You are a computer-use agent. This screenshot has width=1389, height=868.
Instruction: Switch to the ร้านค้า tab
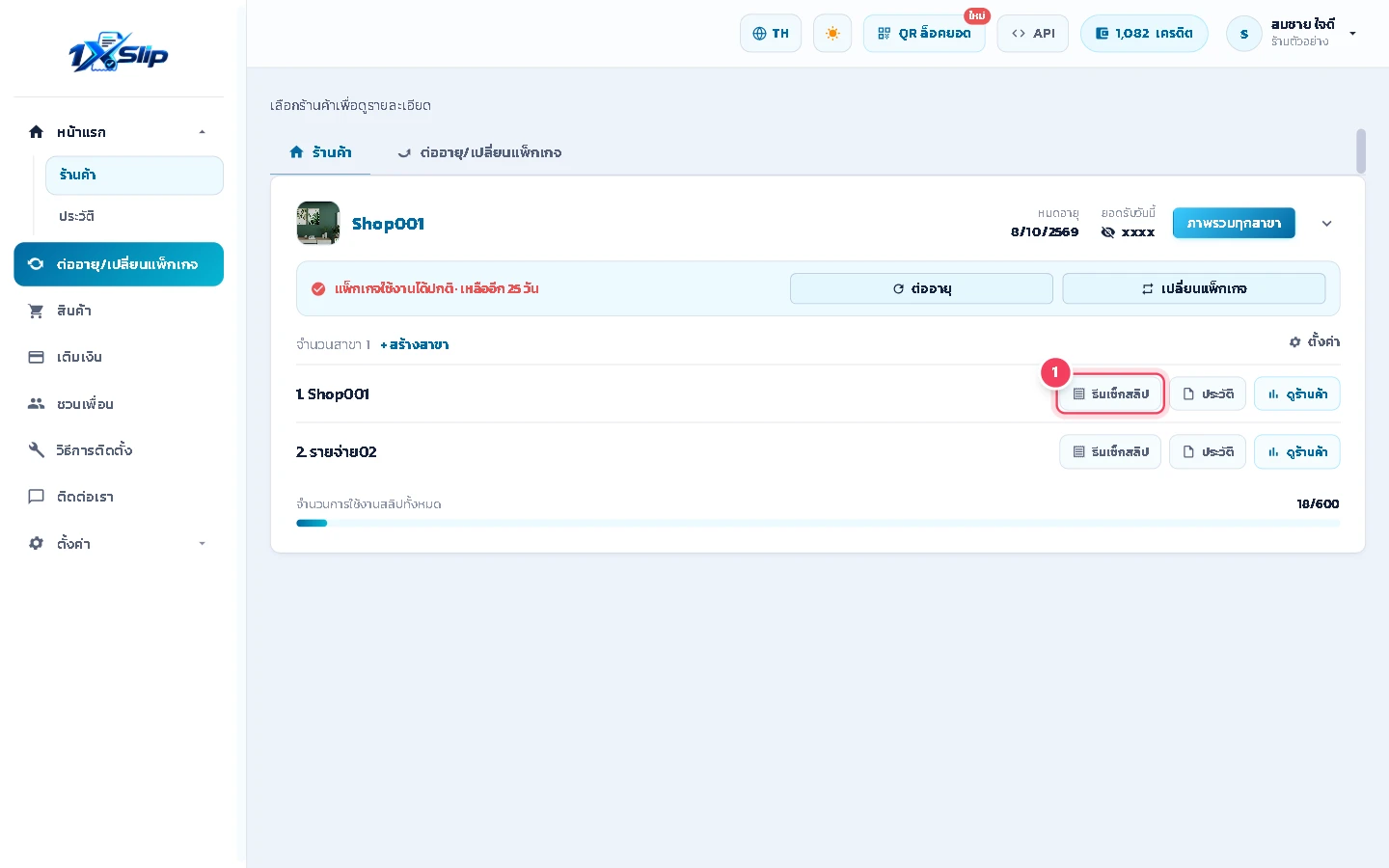click(x=320, y=152)
